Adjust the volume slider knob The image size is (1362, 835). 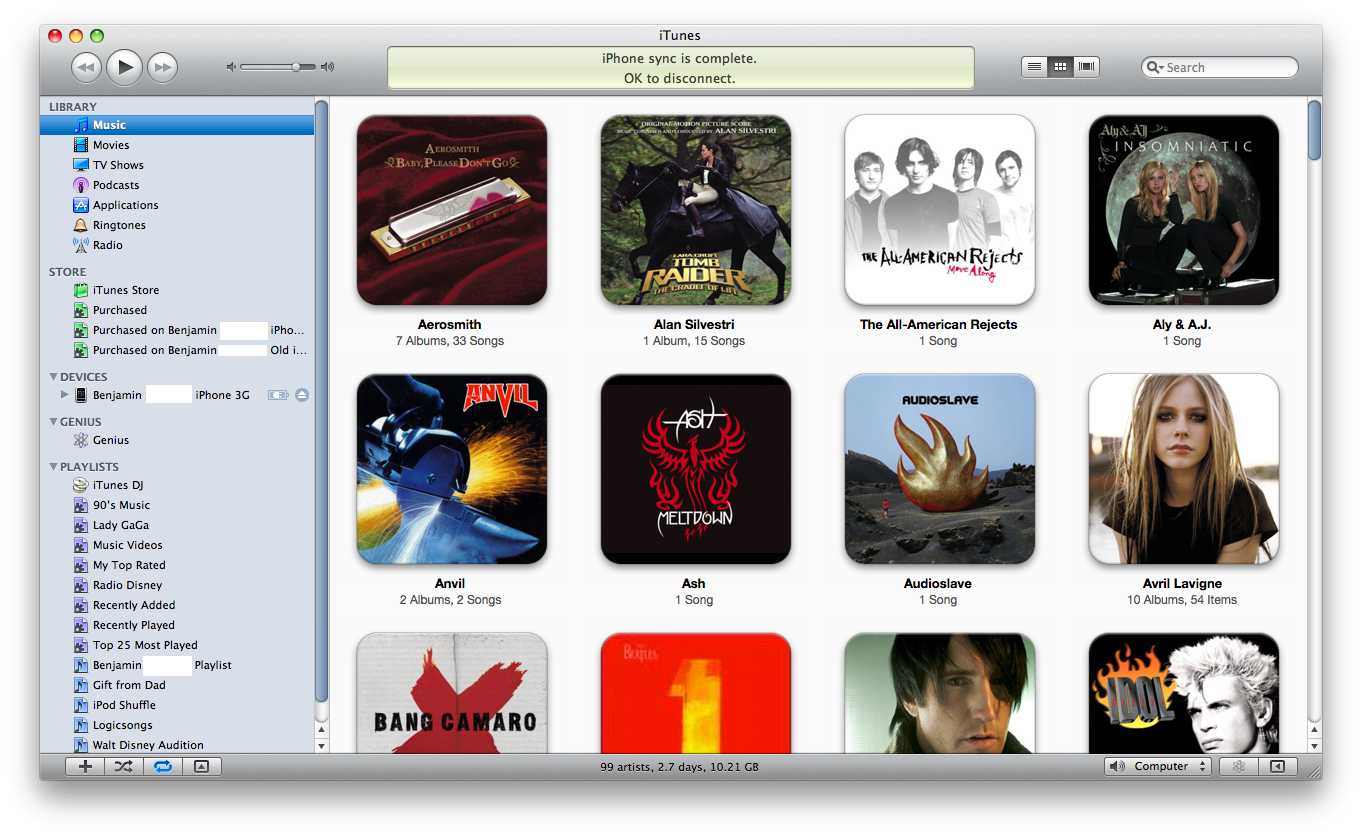pos(296,67)
